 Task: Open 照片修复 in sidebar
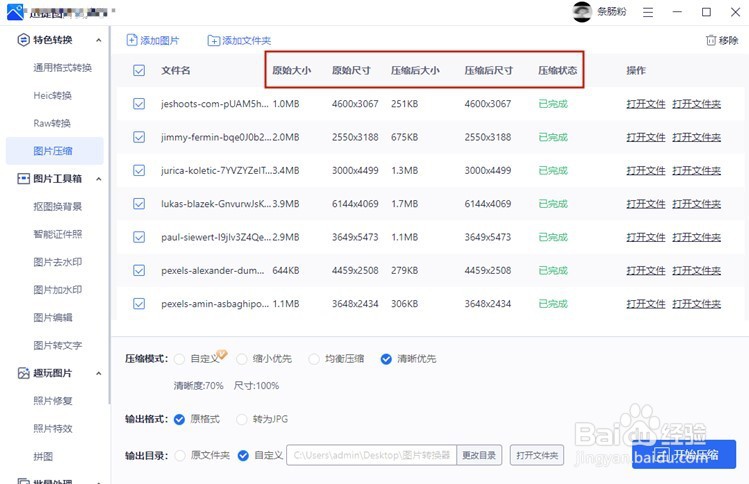coord(53,401)
